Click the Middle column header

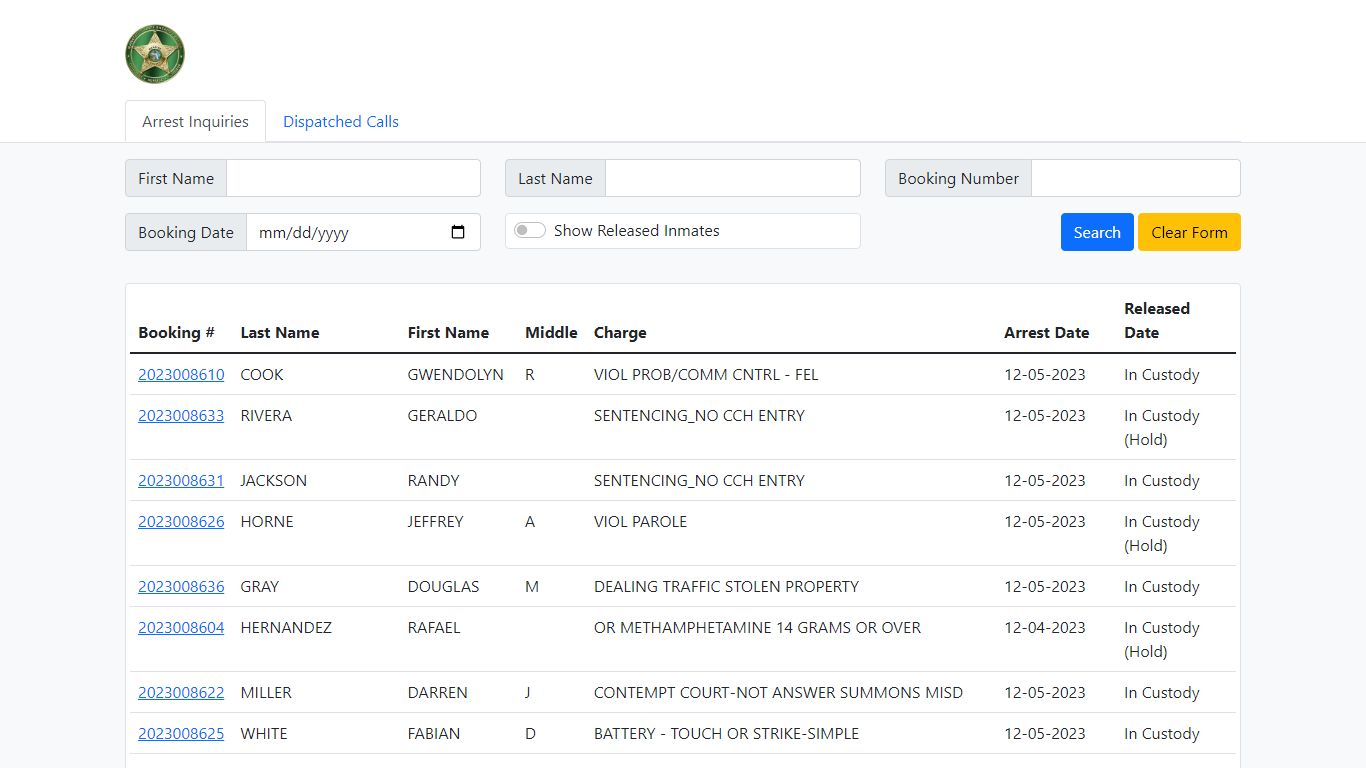pos(551,332)
